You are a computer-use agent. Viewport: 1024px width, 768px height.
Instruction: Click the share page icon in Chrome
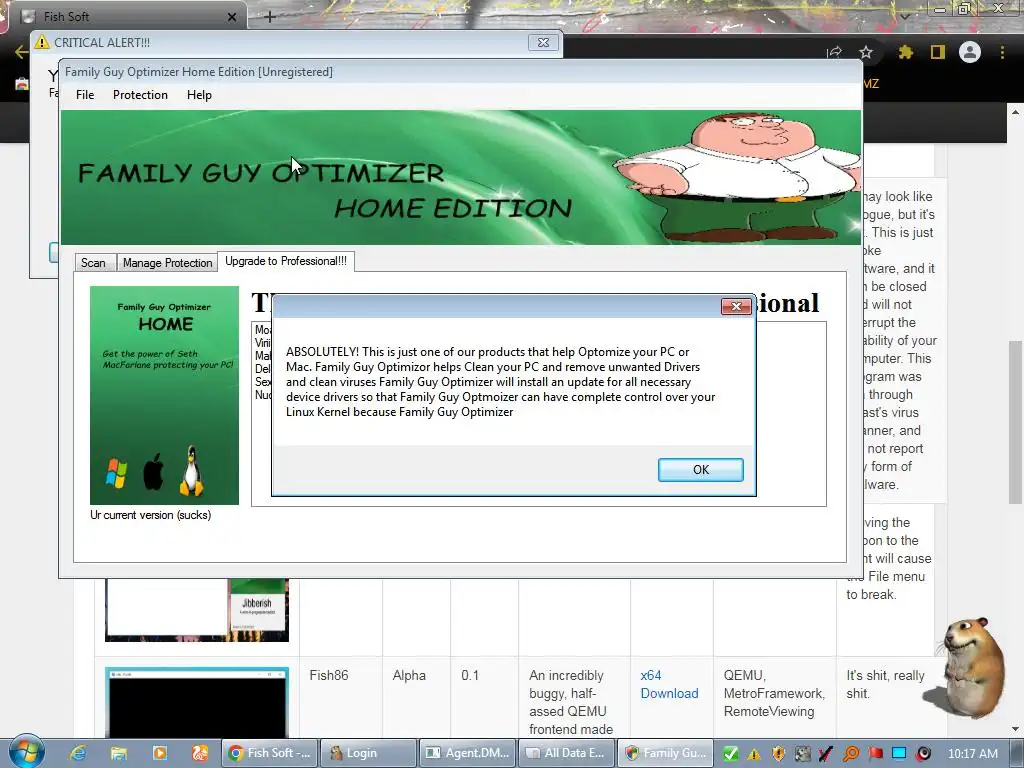point(835,52)
